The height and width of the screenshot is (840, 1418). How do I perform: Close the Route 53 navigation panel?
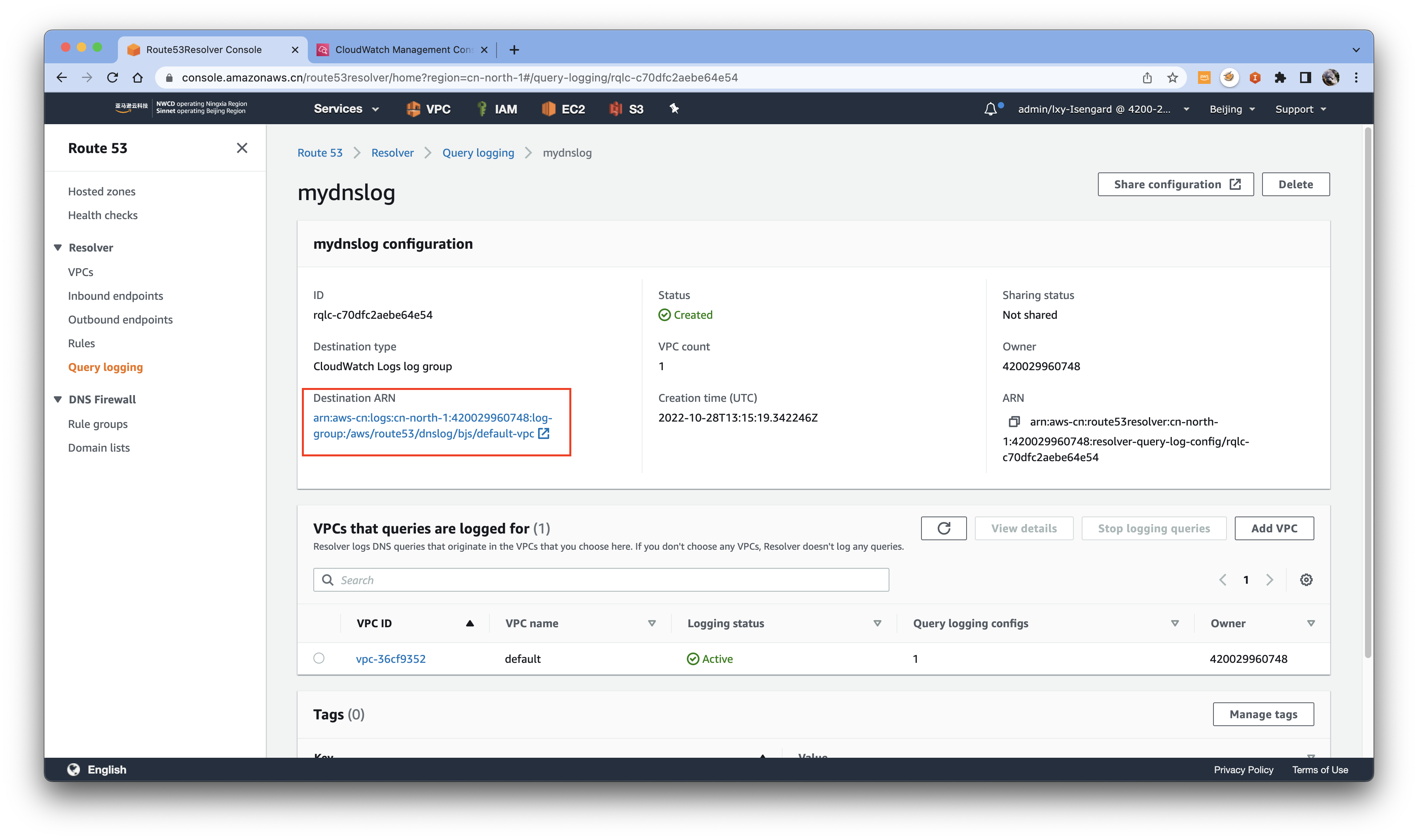point(242,148)
